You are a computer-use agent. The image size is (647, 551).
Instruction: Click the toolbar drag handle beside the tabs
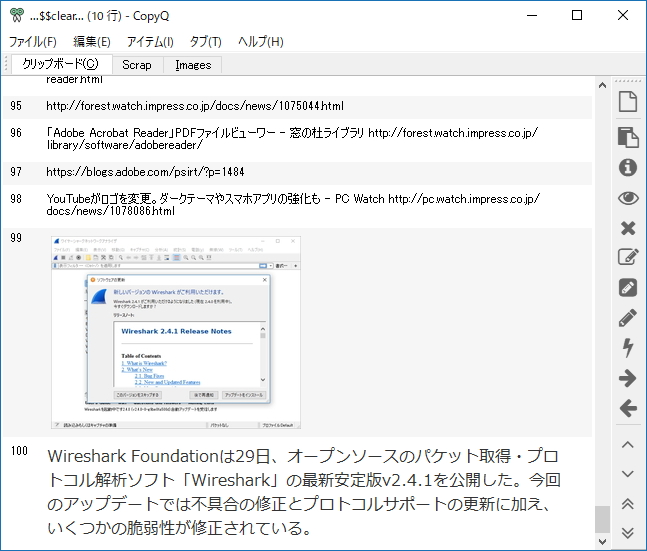(x=6, y=64)
